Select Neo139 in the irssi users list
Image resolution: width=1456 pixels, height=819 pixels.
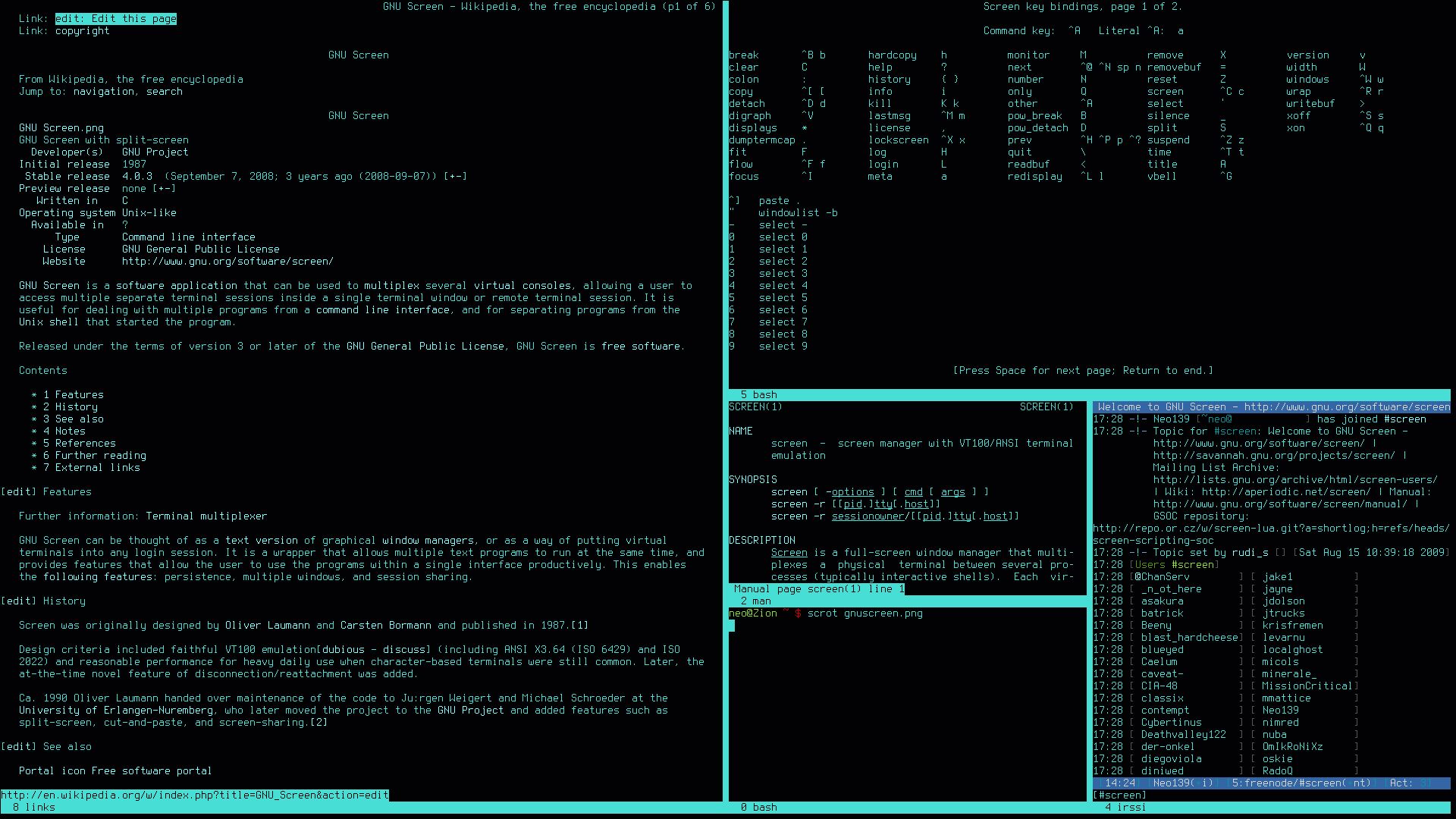pos(1279,710)
